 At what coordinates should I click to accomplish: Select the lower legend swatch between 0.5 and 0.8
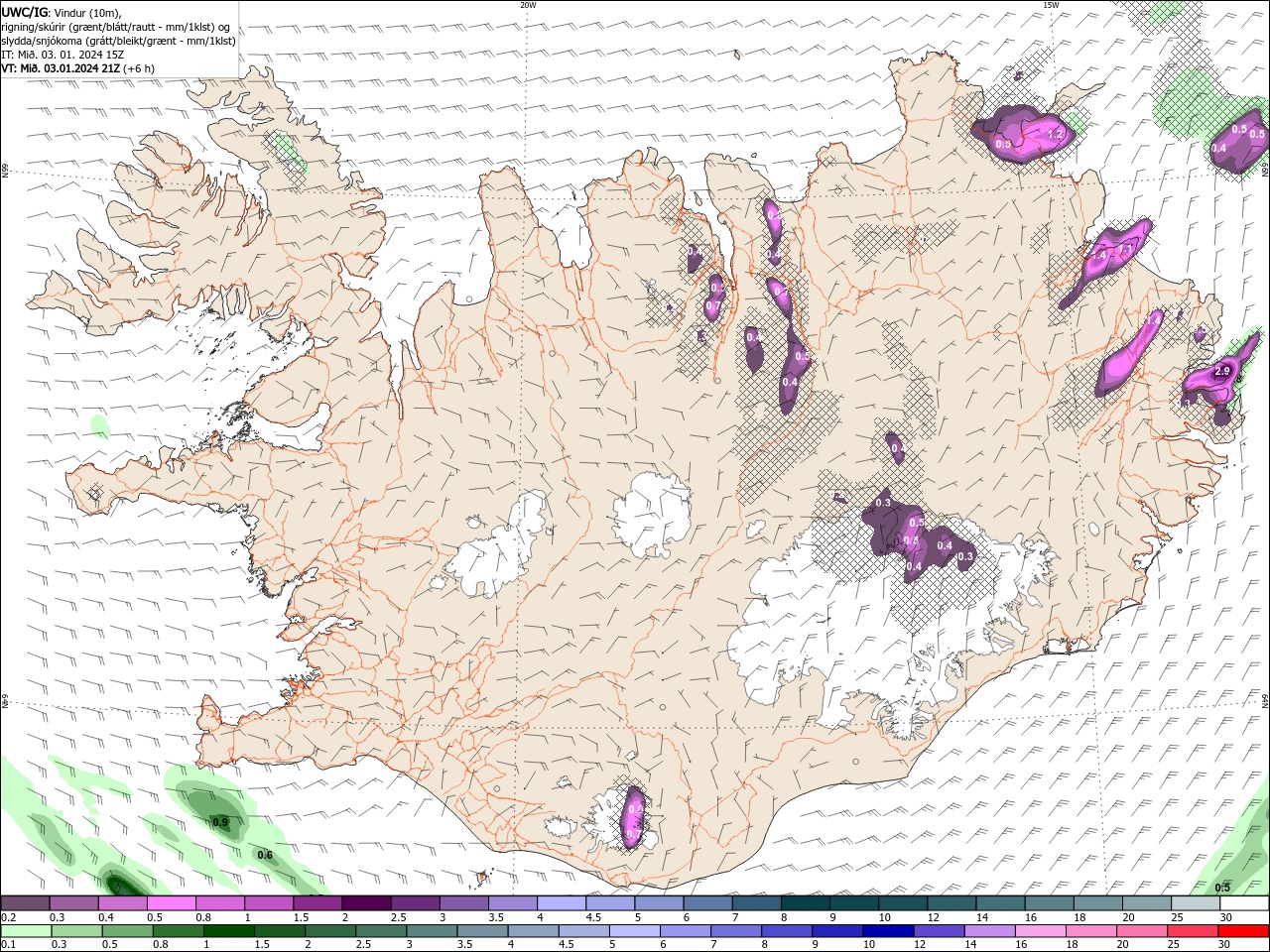128,931
